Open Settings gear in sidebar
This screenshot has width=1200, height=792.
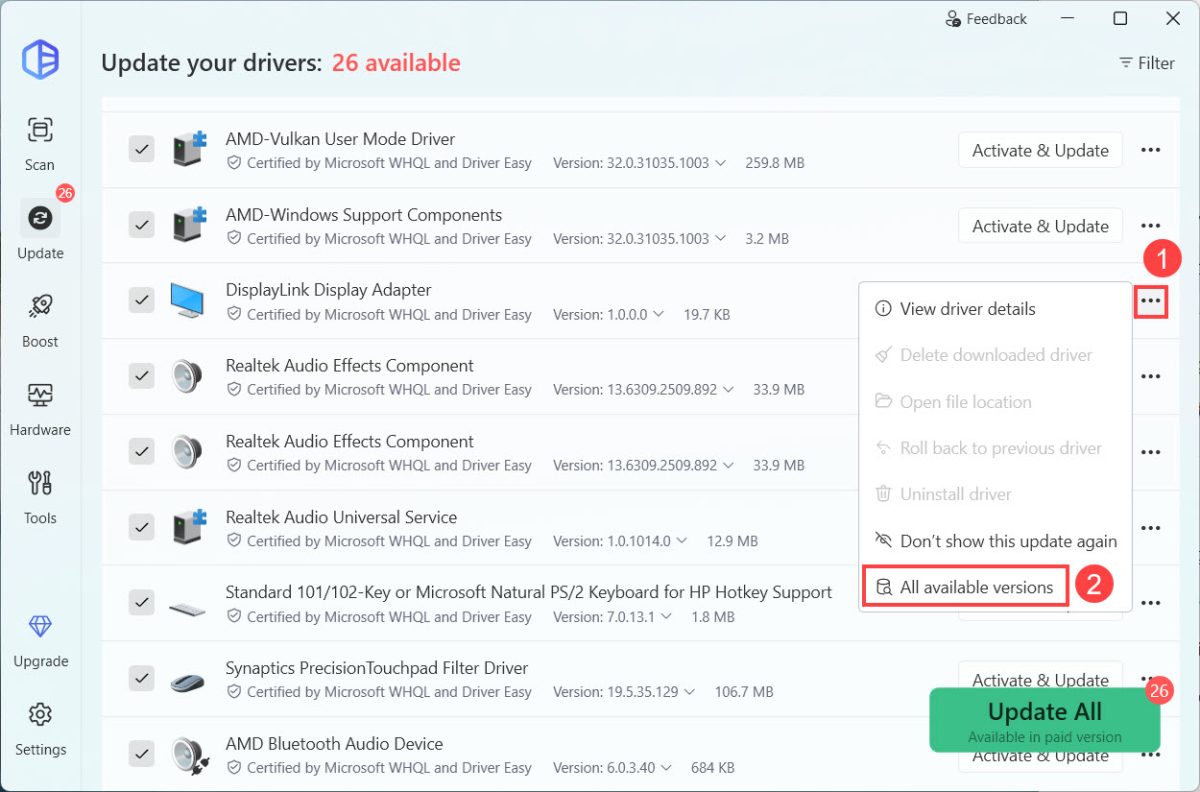coord(40,727)
